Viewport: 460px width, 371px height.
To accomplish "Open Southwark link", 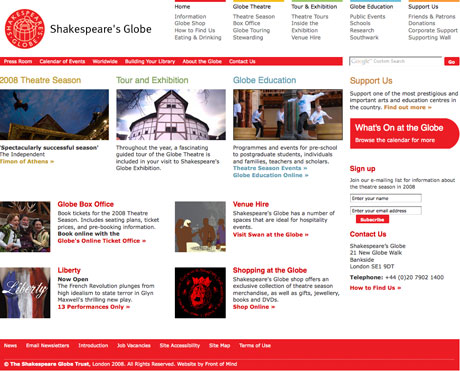I will [364, 37].
